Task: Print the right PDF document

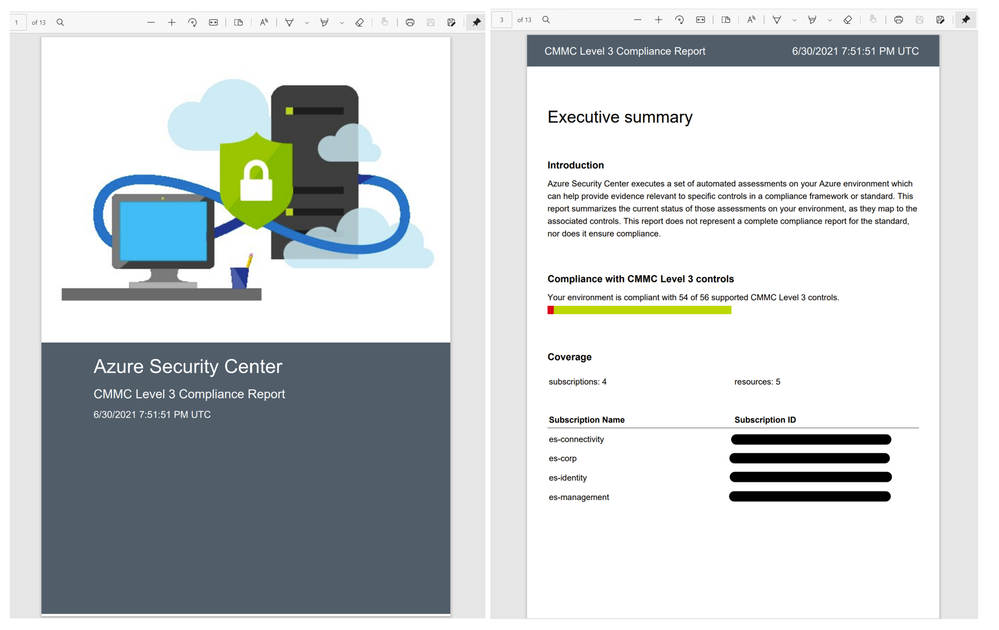Action: (898, 20)
